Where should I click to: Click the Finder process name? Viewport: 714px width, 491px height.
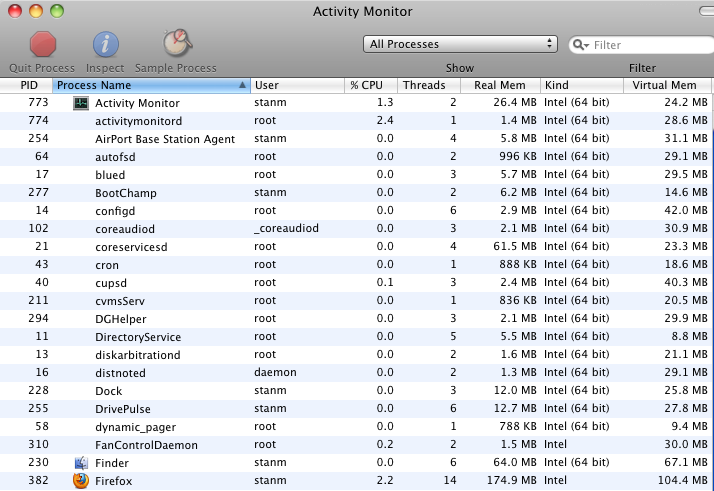[112, 463]
